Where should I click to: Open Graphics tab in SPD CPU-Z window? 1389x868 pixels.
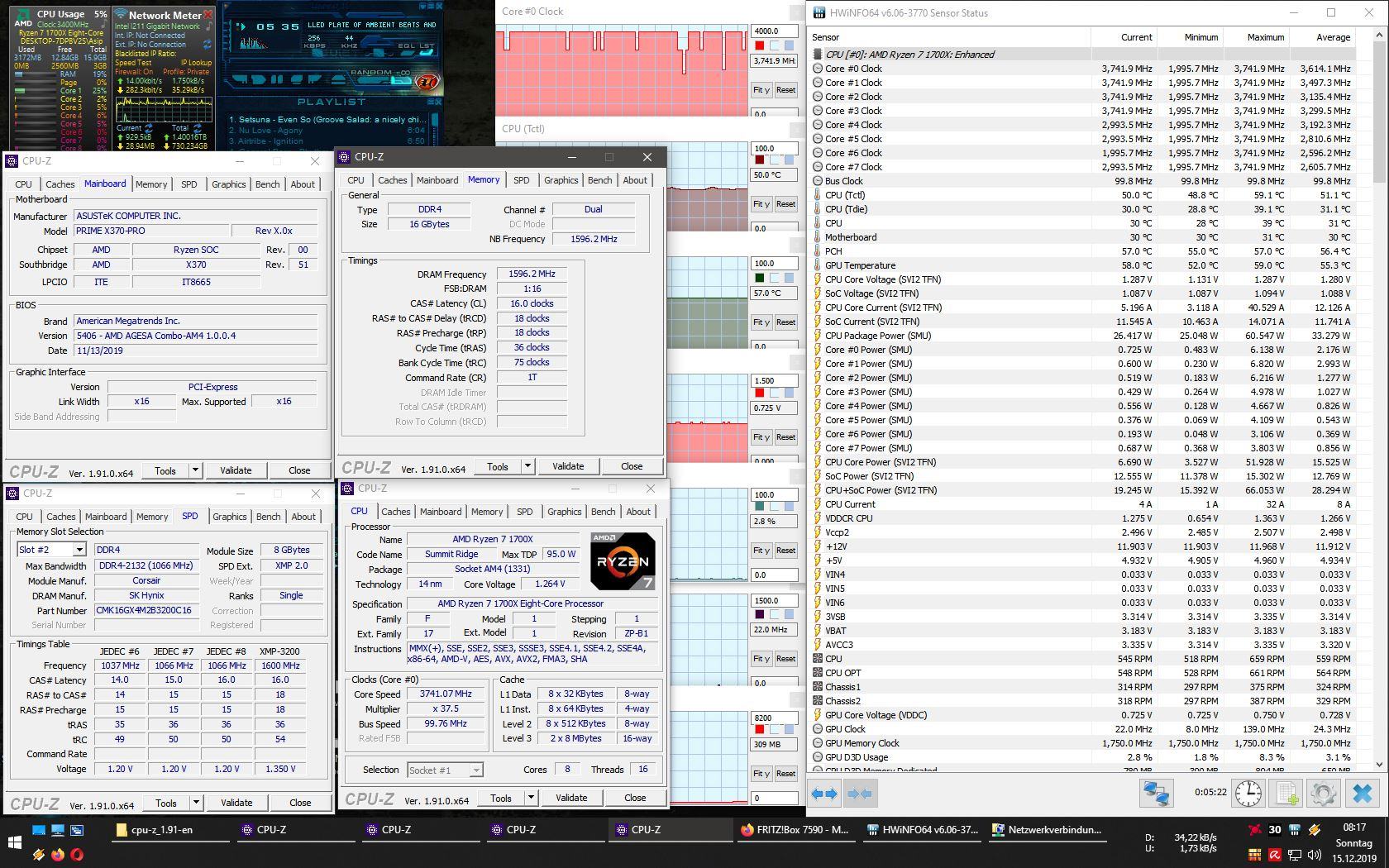(230, 517)
